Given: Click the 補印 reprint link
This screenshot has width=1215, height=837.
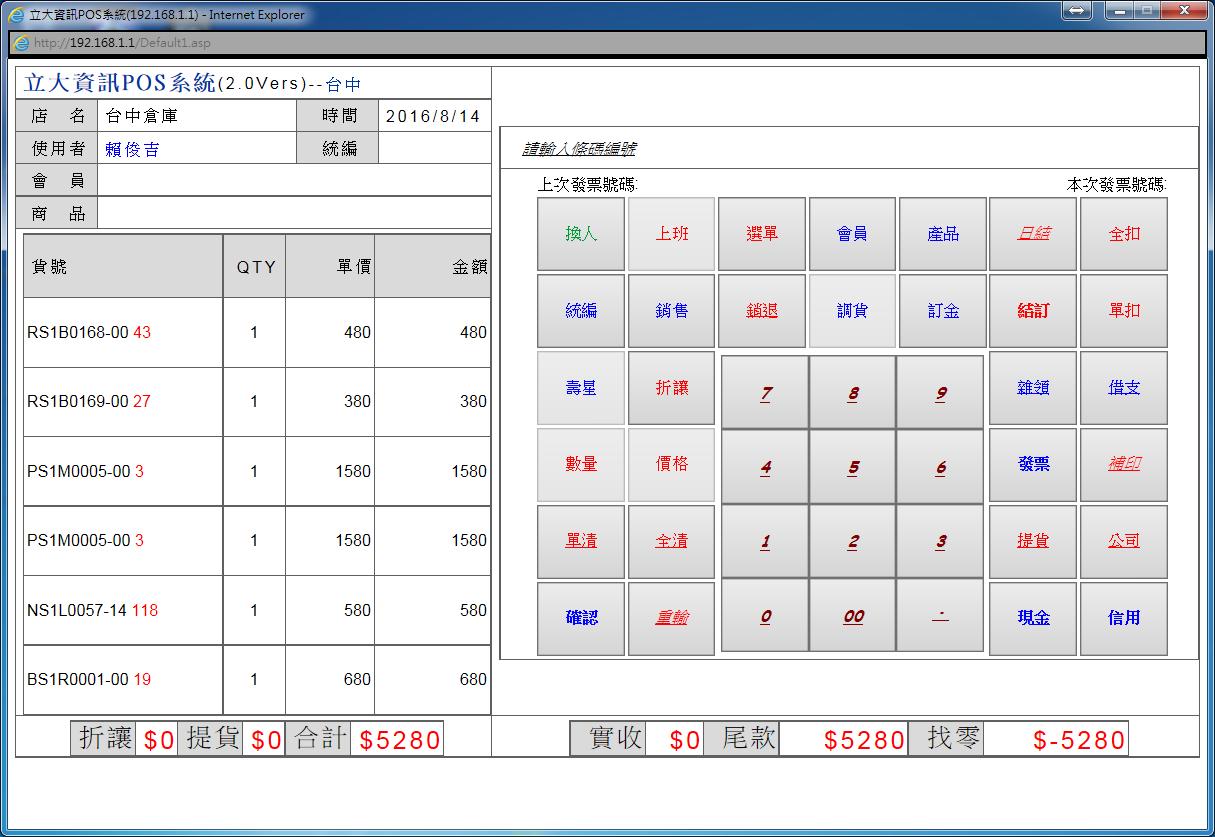Looking at the screenshot, I should click(x=1124, y=464).
